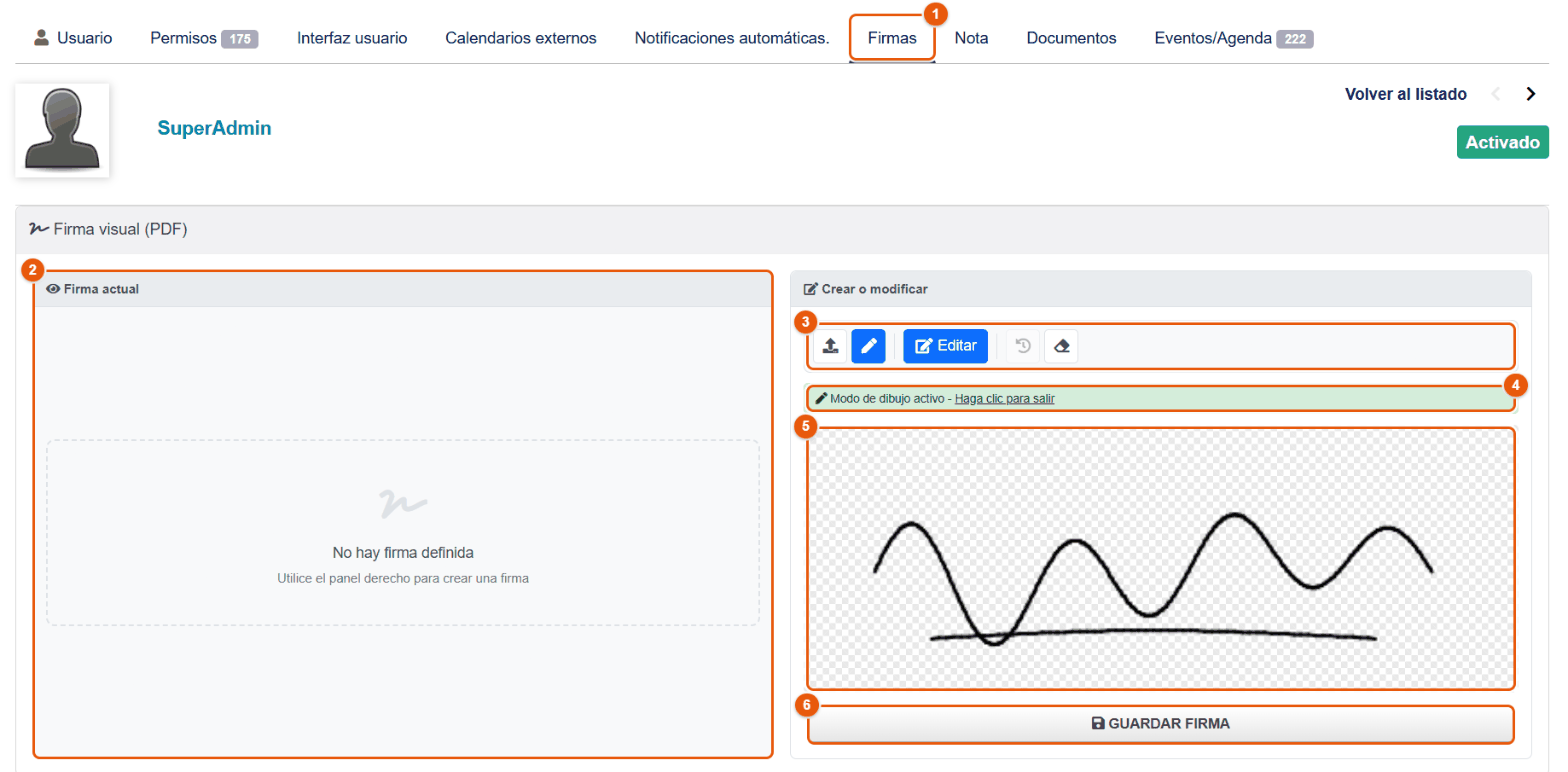Open the Interfaz usuario tab
This screenshot has height=772, width=1568.
(x=352, y=38)
